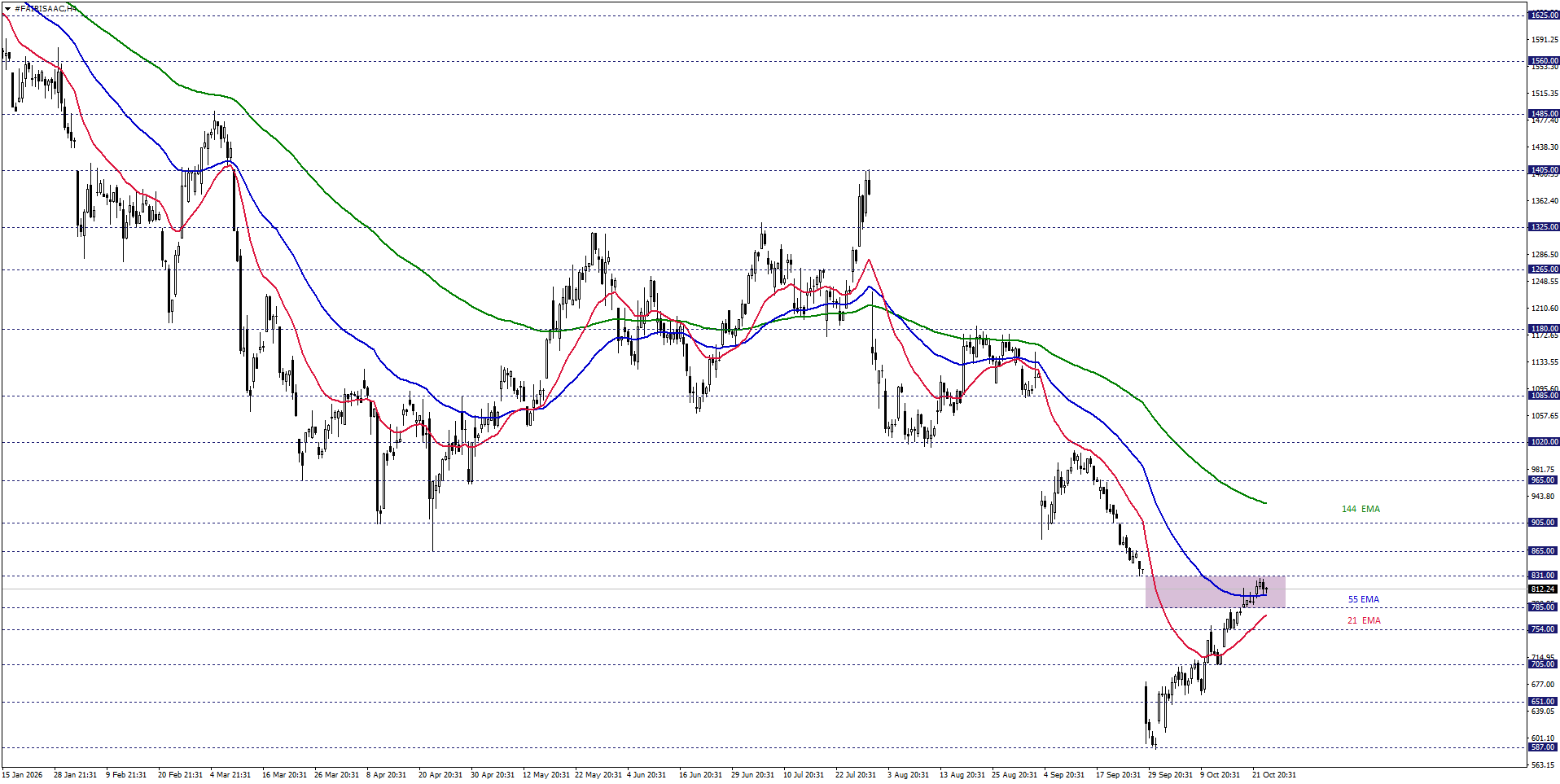Select the 1265.00 level price tag
Image resolution: width=1560 pixels, height=784 pixels.
(x=1543, y=269)
